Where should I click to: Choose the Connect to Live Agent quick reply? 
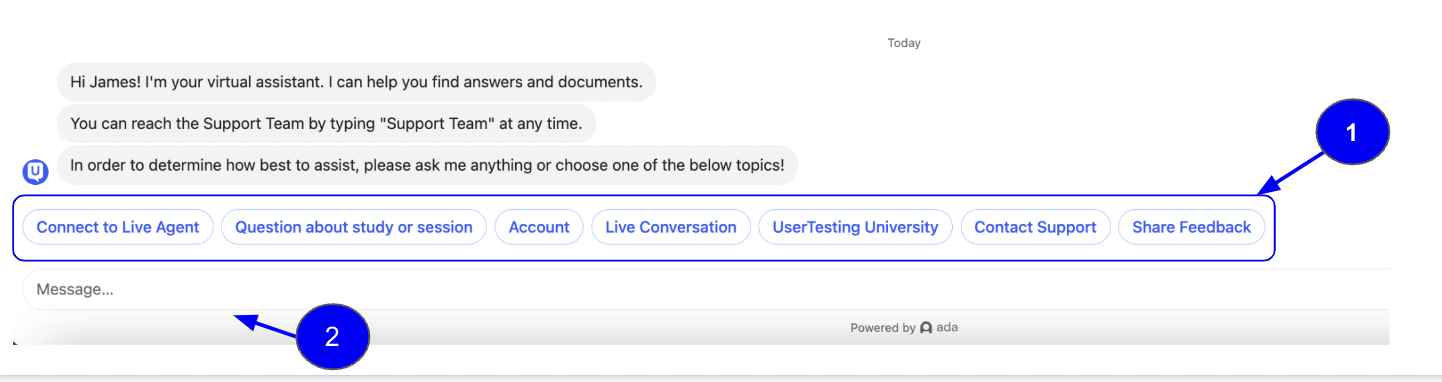(118, 227)
